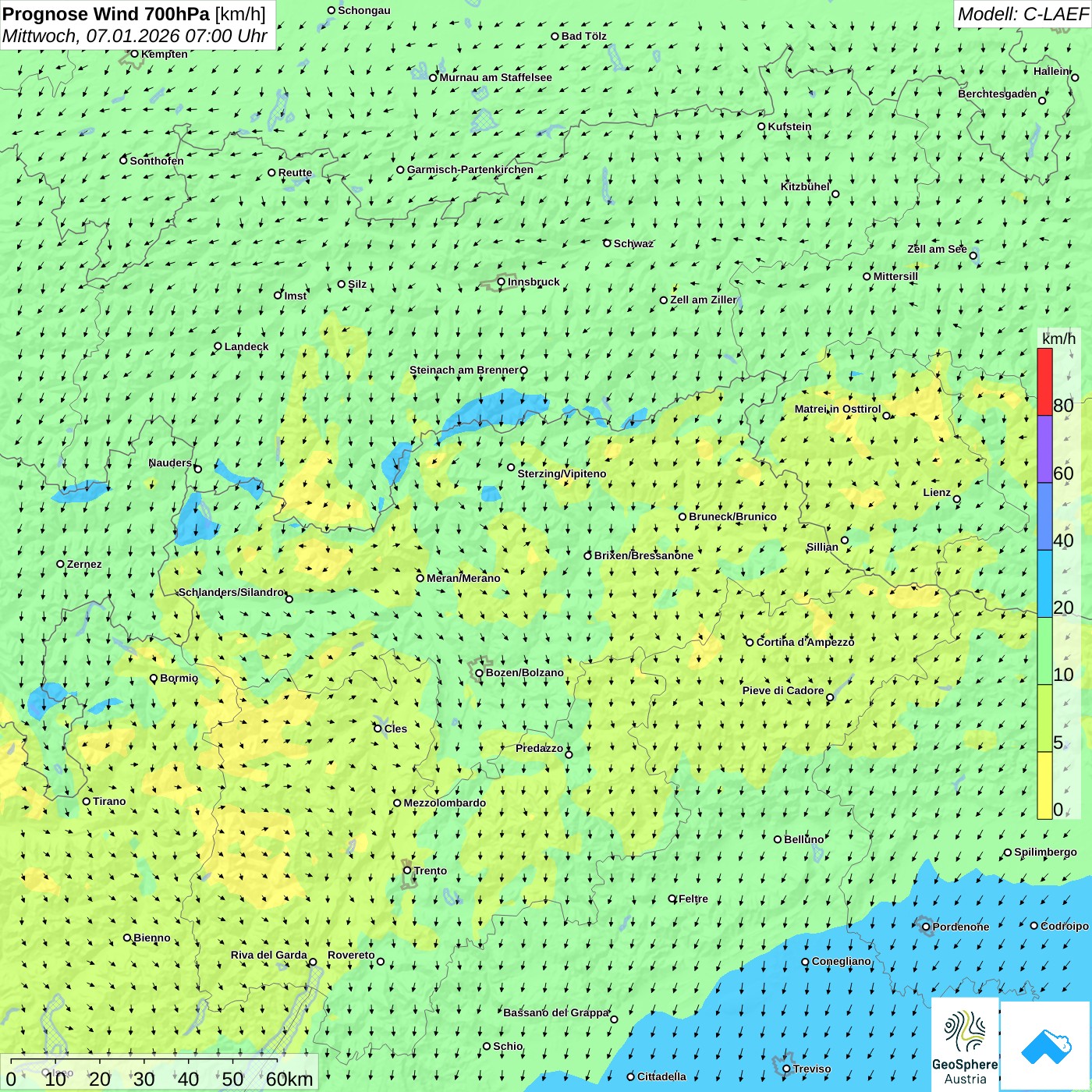The height and width of the screenshot is (1092, 1092).
Task: Click the blue cloud-arrow logo in the corner
Action: coord(1046,1047)
